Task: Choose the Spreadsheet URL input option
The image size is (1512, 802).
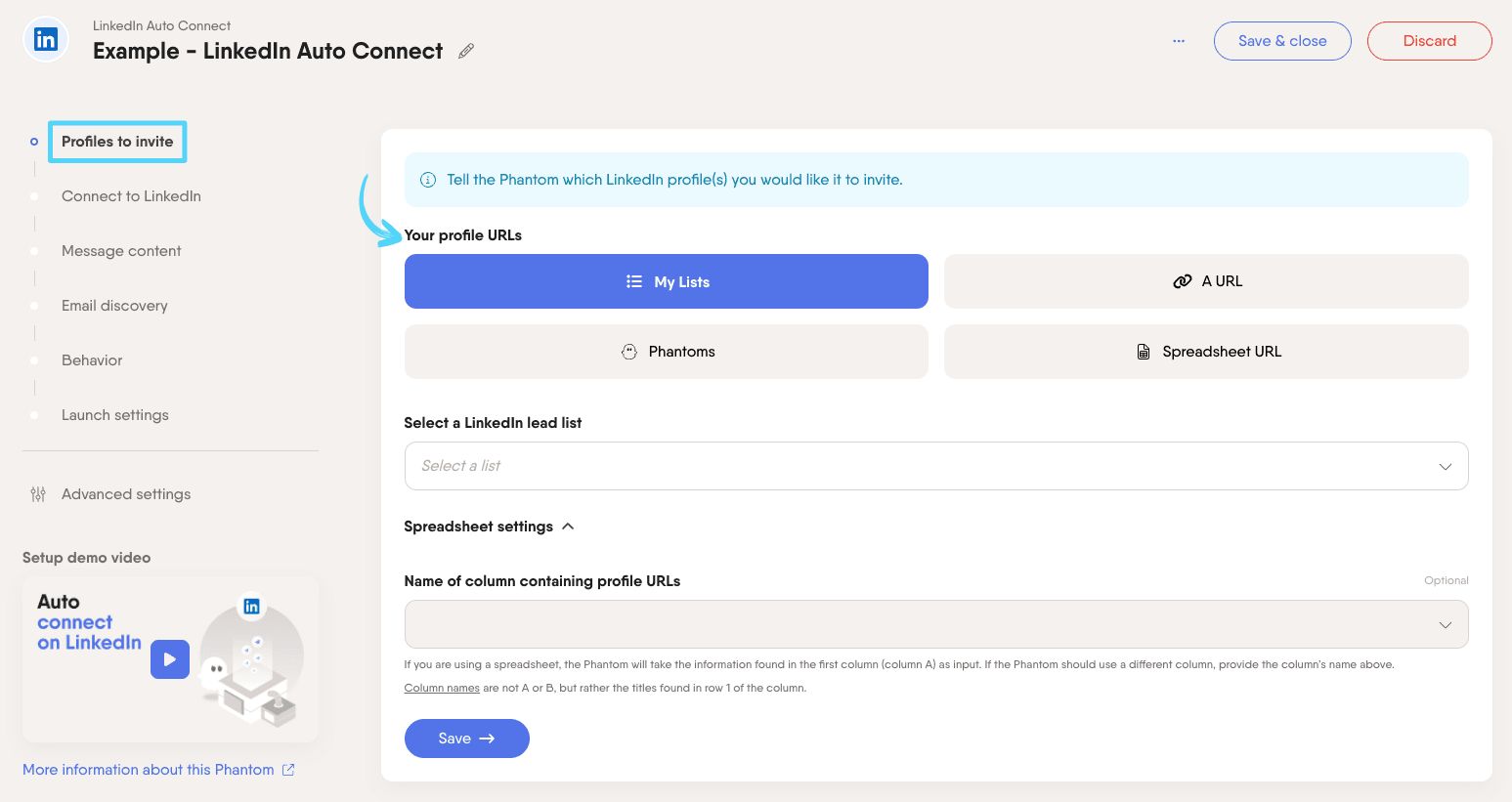Action: coord(1205,352)
